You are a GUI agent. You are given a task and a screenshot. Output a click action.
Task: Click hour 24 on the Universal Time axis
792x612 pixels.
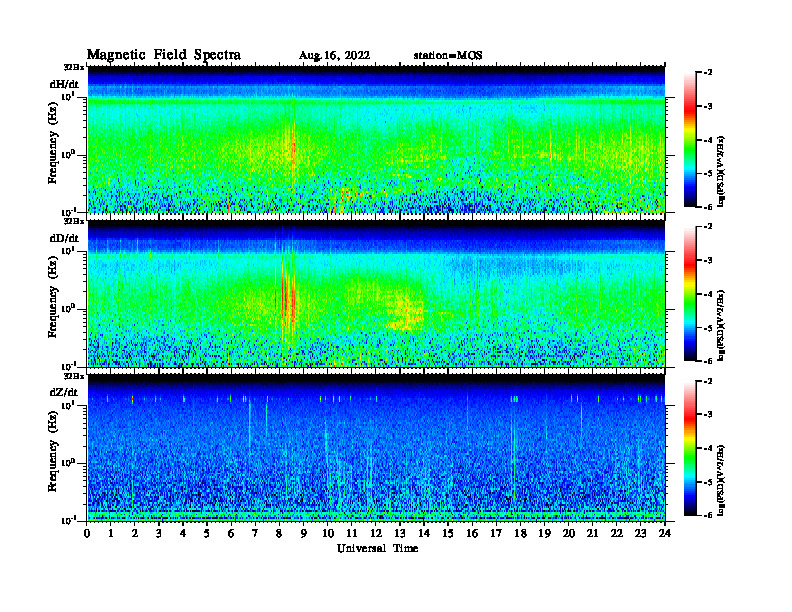pos(665,534)
